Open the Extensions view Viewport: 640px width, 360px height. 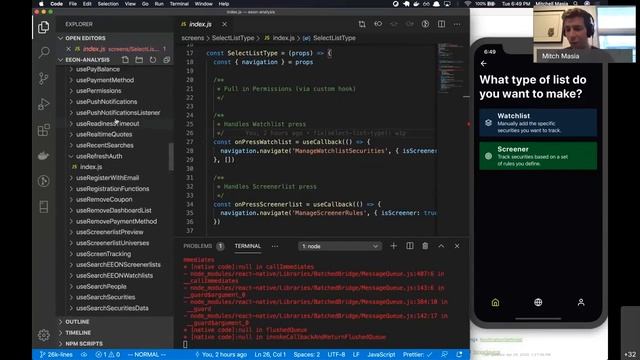pos(44,130)
